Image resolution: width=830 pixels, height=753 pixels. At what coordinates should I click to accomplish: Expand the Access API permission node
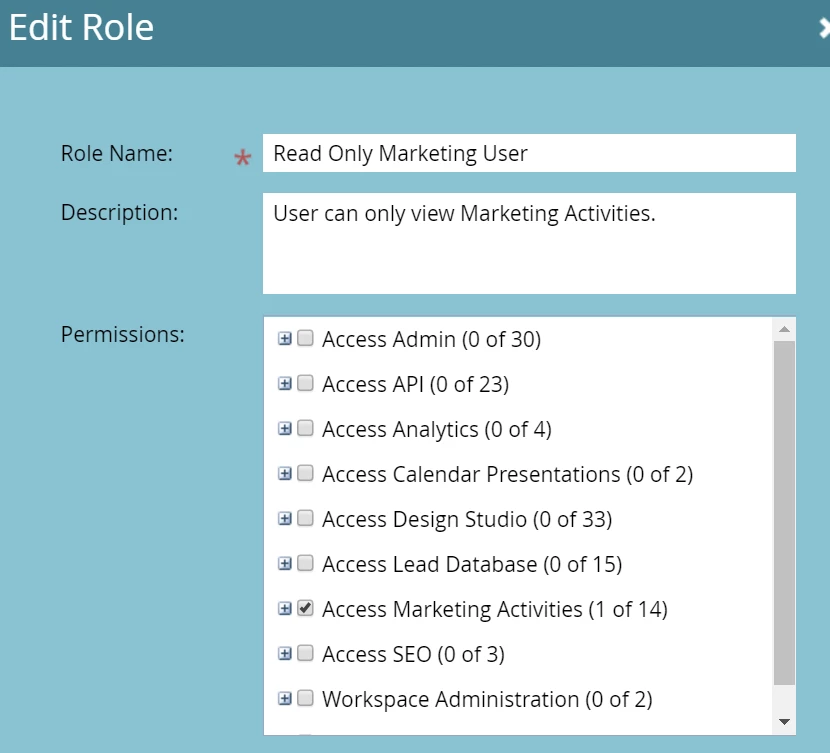(x=285, y=384)
